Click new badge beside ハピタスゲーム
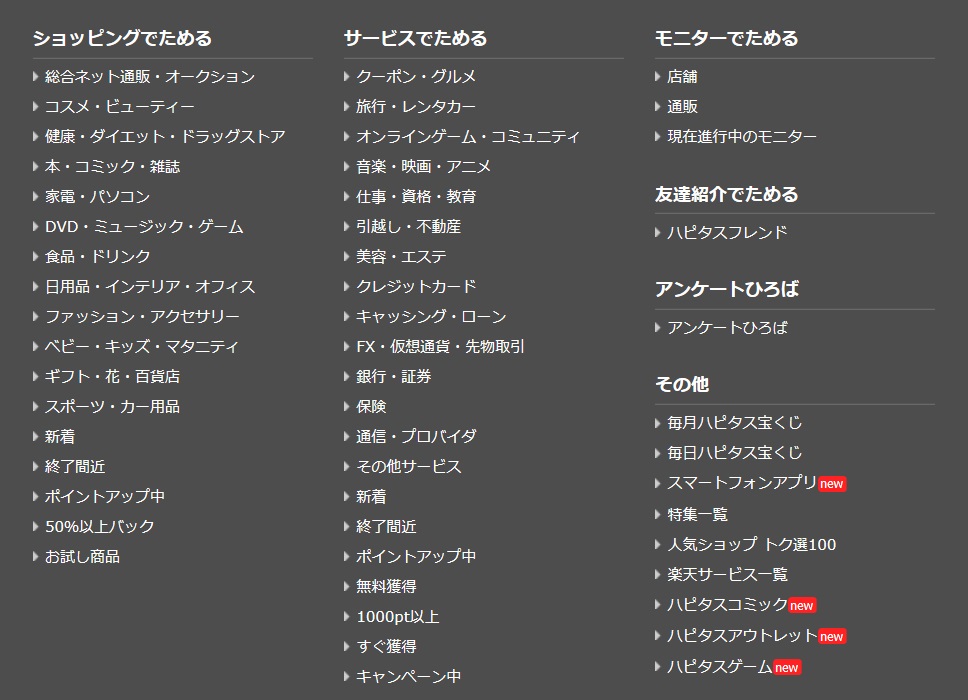 [x=787, y=667]
